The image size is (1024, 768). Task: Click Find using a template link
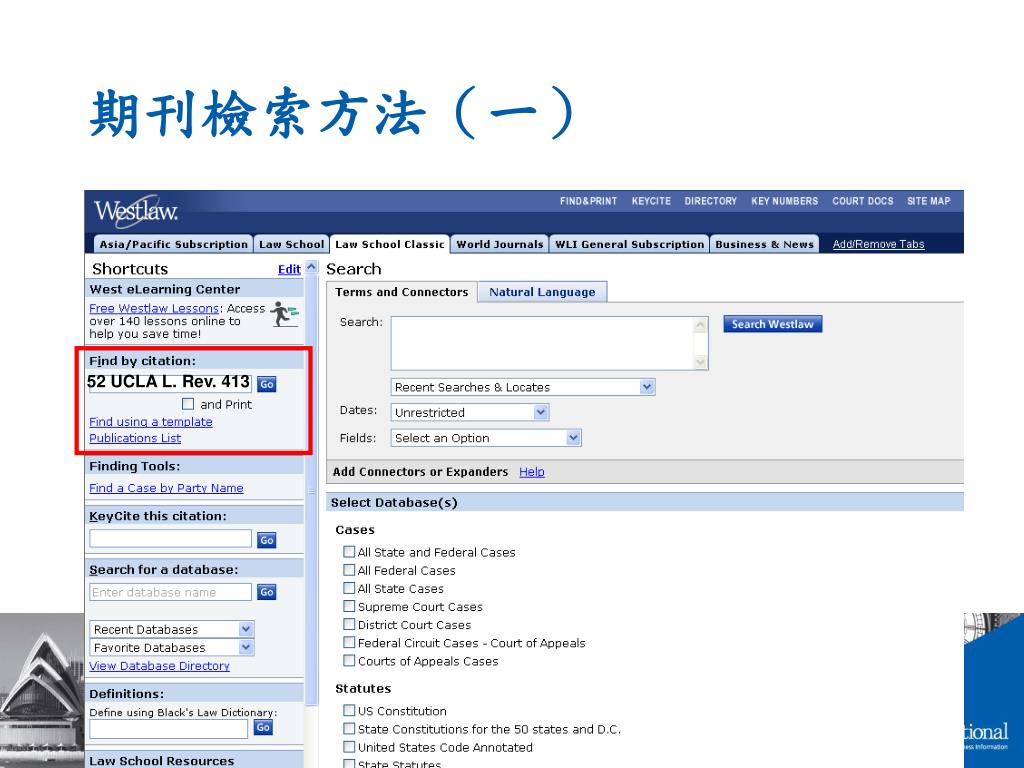point(151,422)
